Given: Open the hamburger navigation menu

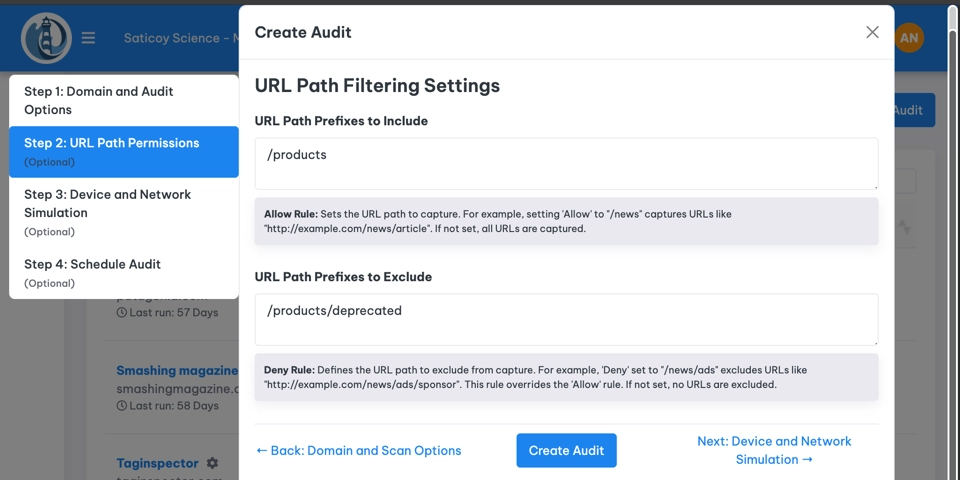Looking at the screenshot, I should (89, 38).
